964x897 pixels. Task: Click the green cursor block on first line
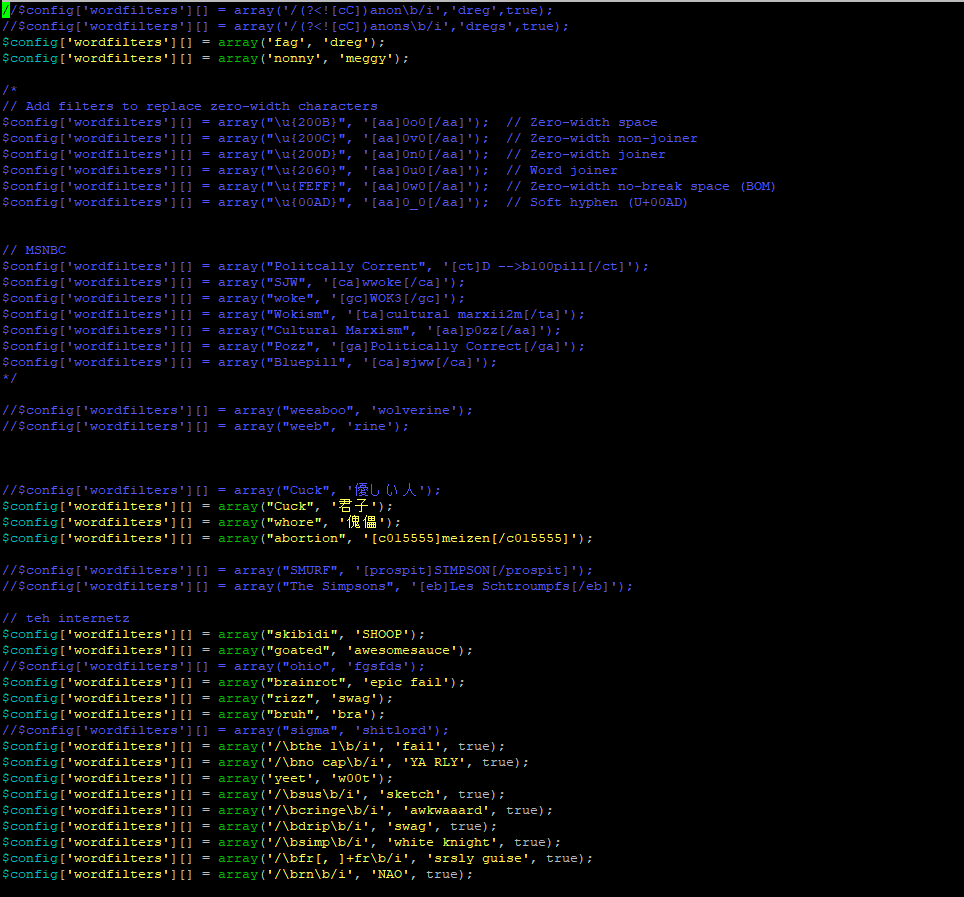(5, 10)
